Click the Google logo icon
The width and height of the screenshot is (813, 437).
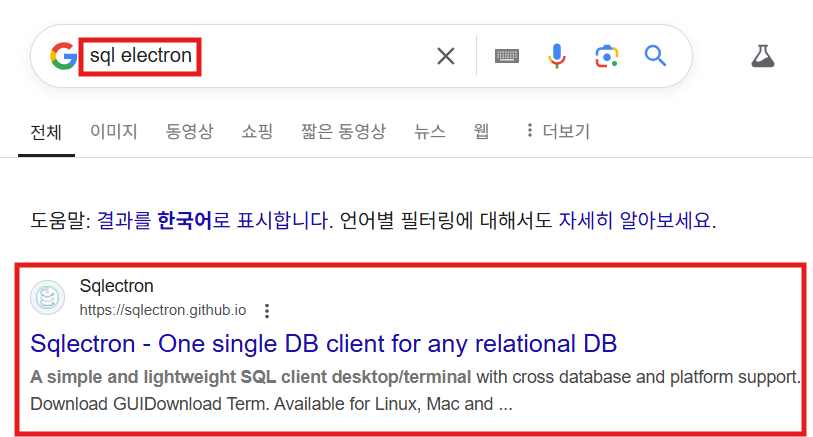64,56
